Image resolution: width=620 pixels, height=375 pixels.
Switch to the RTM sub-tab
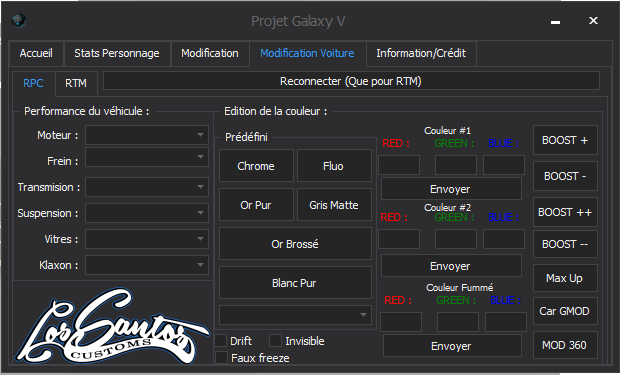[x=76, y=83]
